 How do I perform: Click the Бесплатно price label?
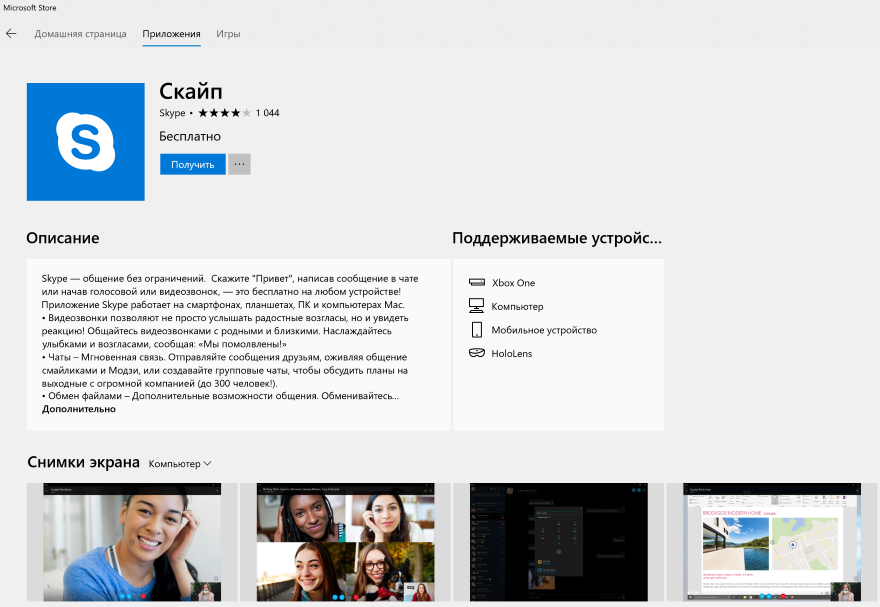click(190, 136)
